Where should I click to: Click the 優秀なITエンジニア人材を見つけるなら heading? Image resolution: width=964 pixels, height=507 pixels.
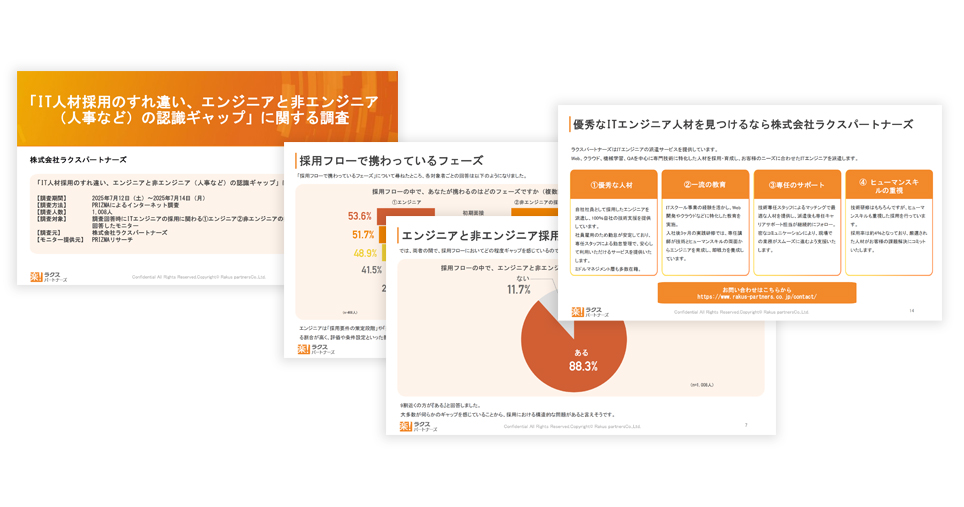click(x=743, y=125)
